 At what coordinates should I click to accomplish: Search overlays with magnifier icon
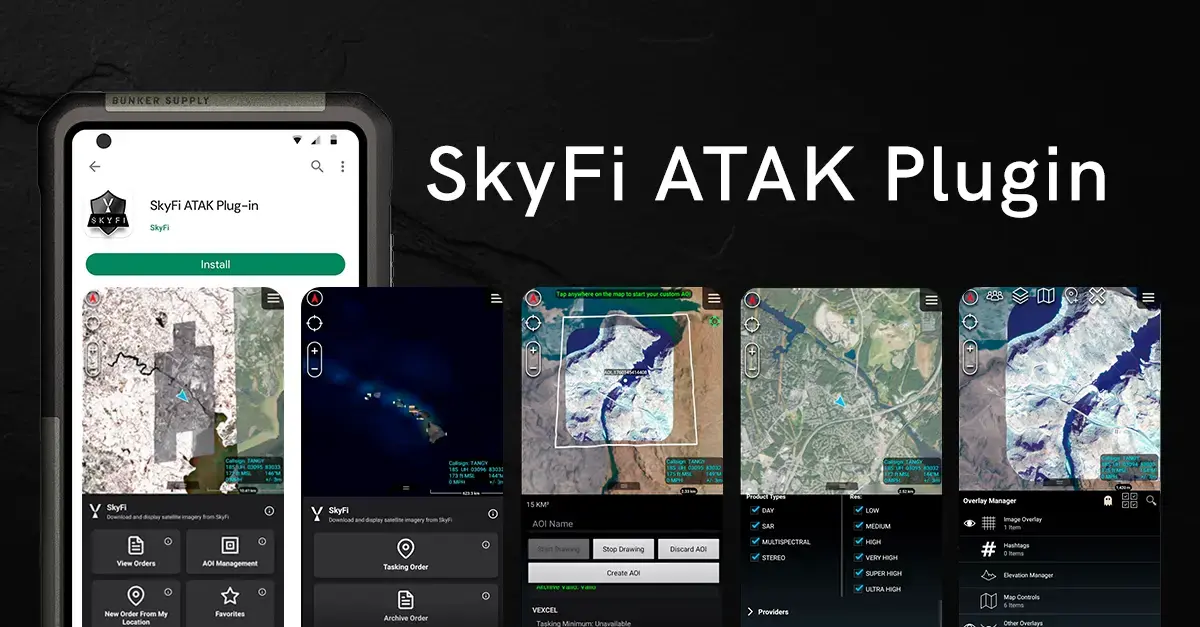(1151, 500)
